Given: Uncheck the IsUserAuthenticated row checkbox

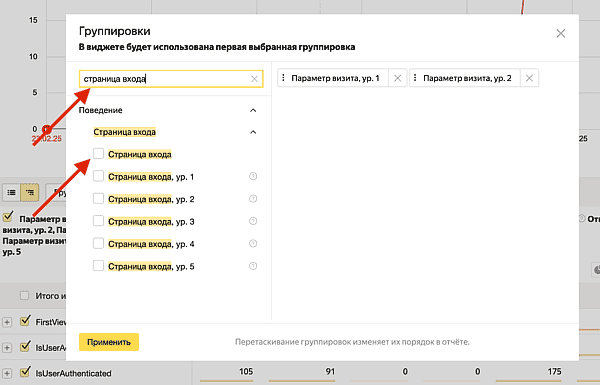Looking at the screenshot, I should pos(25,372).
